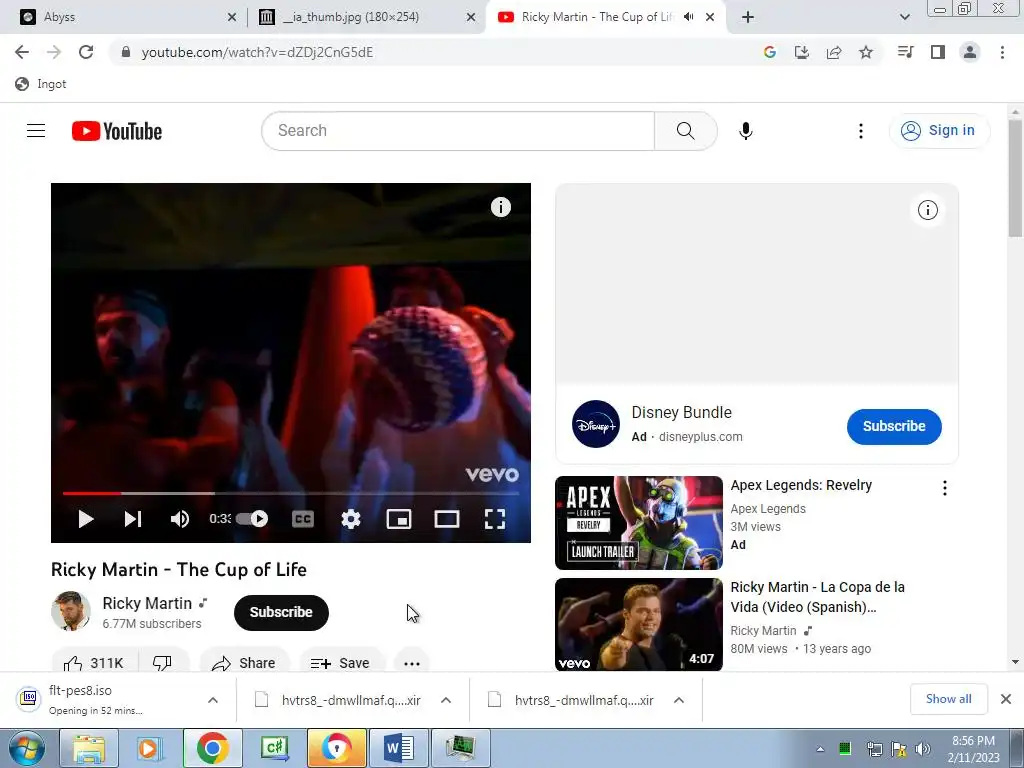Open Windows Start menu
This screenshot has width=1024, height=768.
25,748
